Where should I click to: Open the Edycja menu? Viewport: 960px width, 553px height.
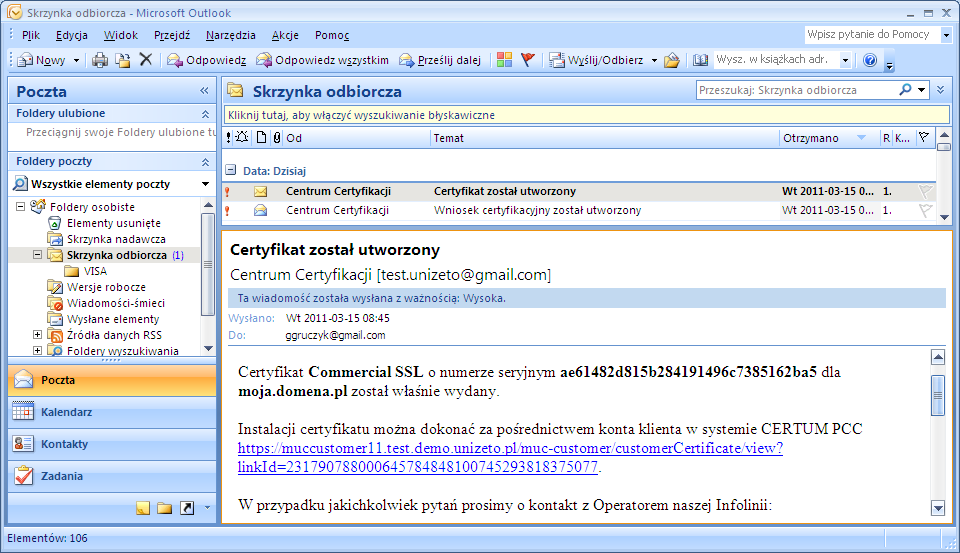click(72, 35)
